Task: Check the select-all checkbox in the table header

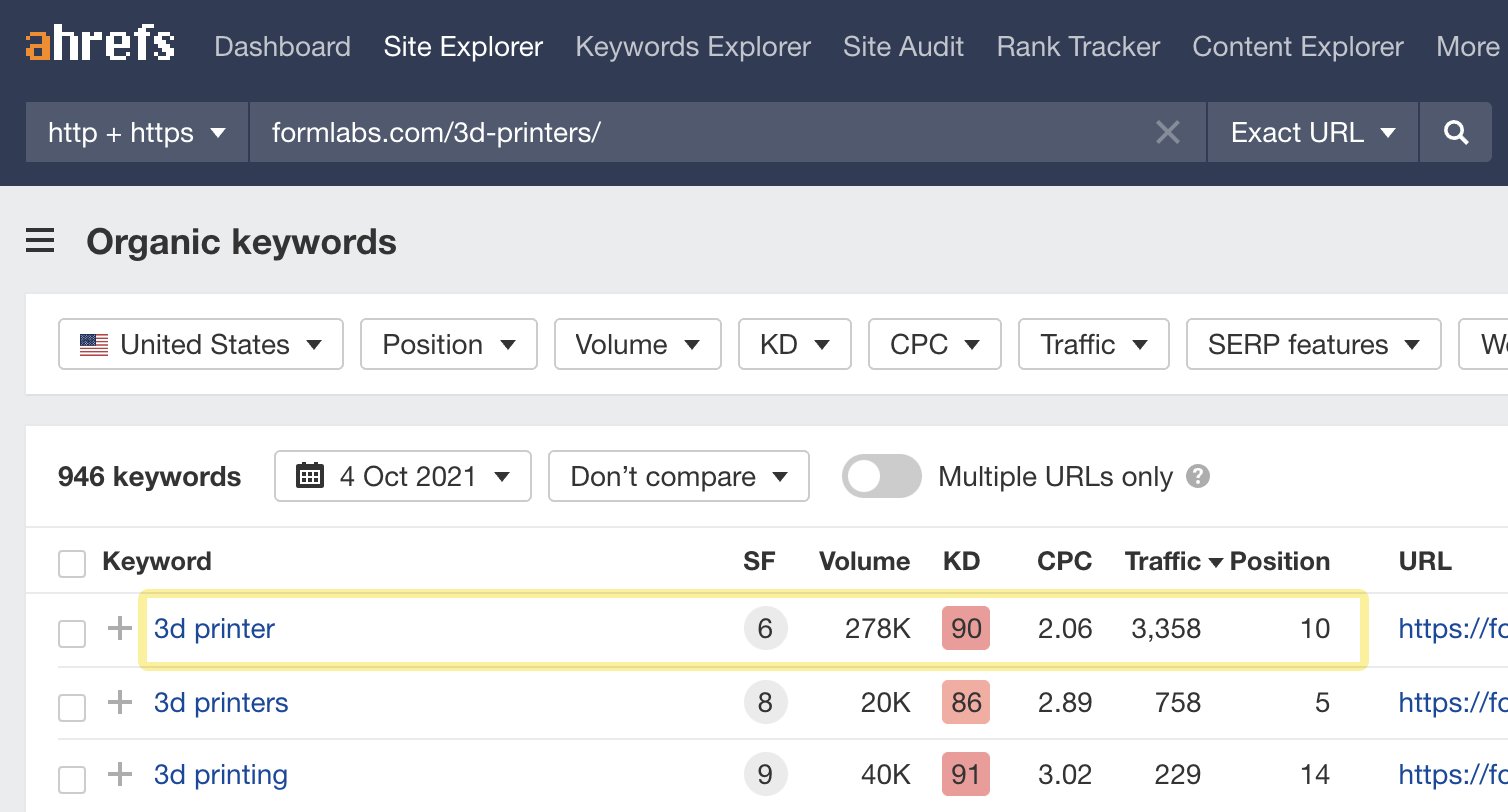Action: coord(72,563)
